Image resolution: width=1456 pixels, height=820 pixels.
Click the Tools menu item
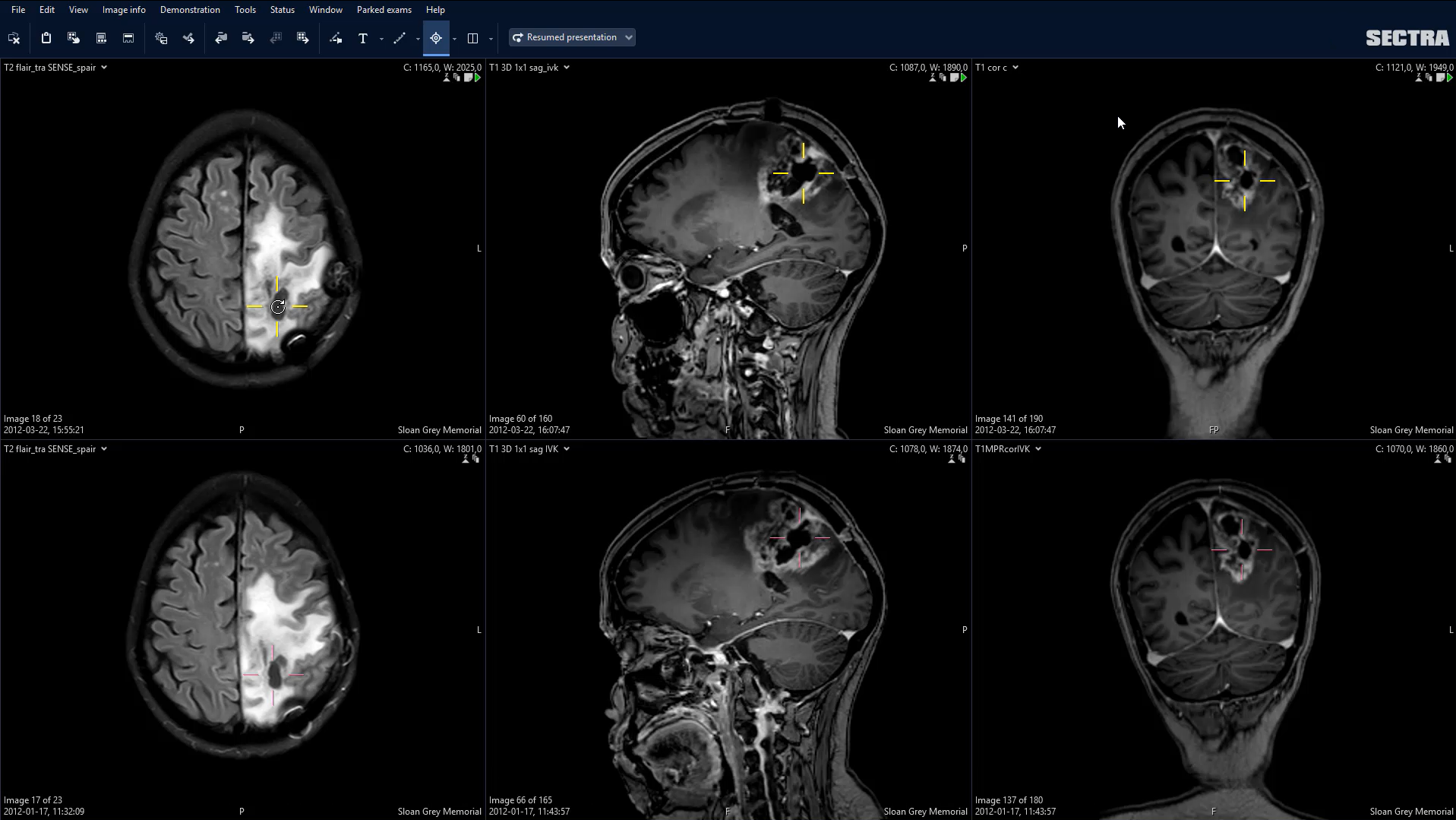(245, 9)
